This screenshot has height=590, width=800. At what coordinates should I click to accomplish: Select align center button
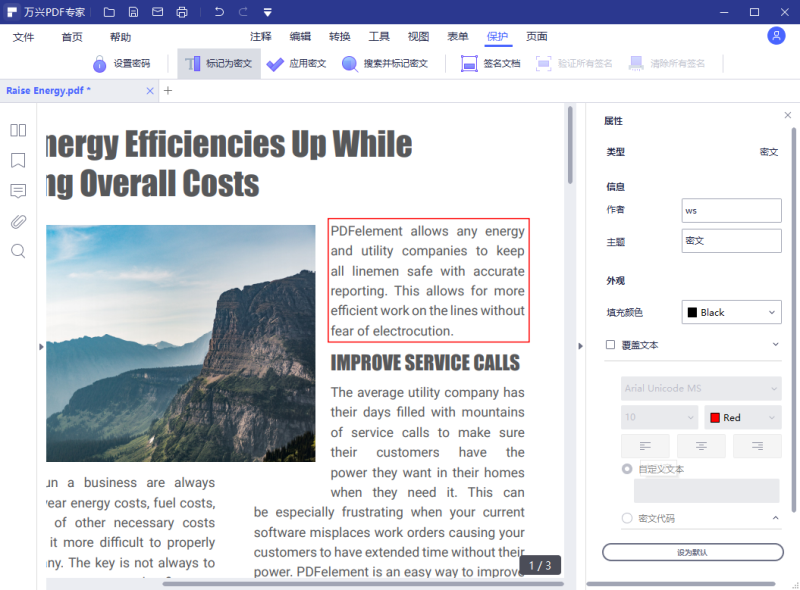(701, 446)
